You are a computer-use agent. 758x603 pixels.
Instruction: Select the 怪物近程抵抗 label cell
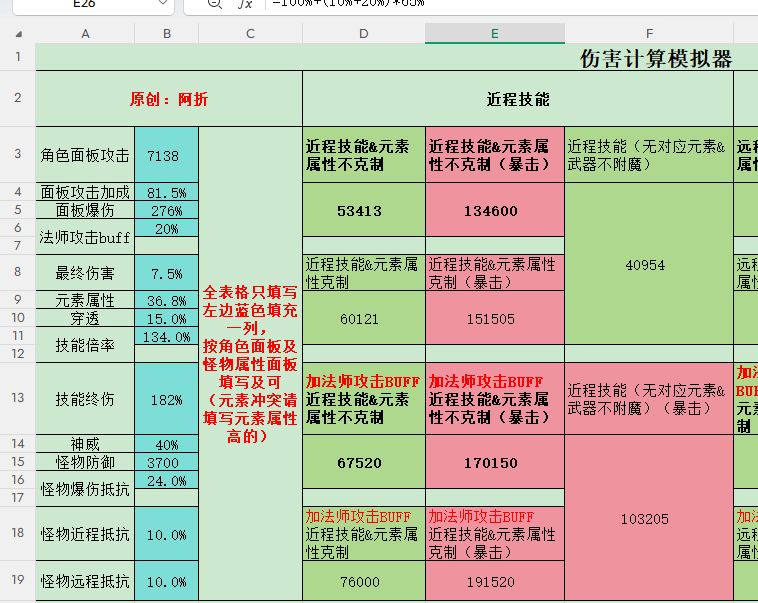[x=85, y=534]
